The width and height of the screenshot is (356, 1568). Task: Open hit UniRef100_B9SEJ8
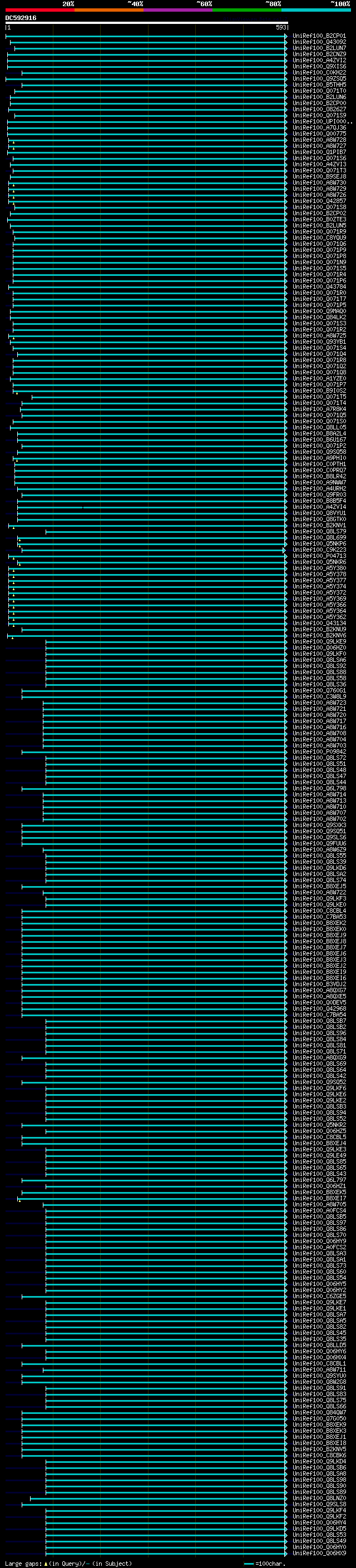click(319, 176)
